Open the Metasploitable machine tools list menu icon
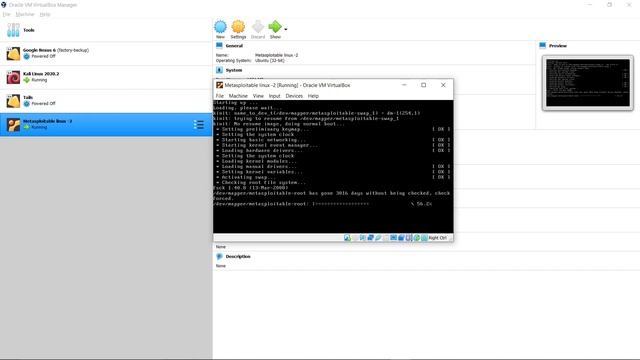Image resolution: width=640 pixels, height=360 pixels. pyautogui.click(x=199, y=124)
